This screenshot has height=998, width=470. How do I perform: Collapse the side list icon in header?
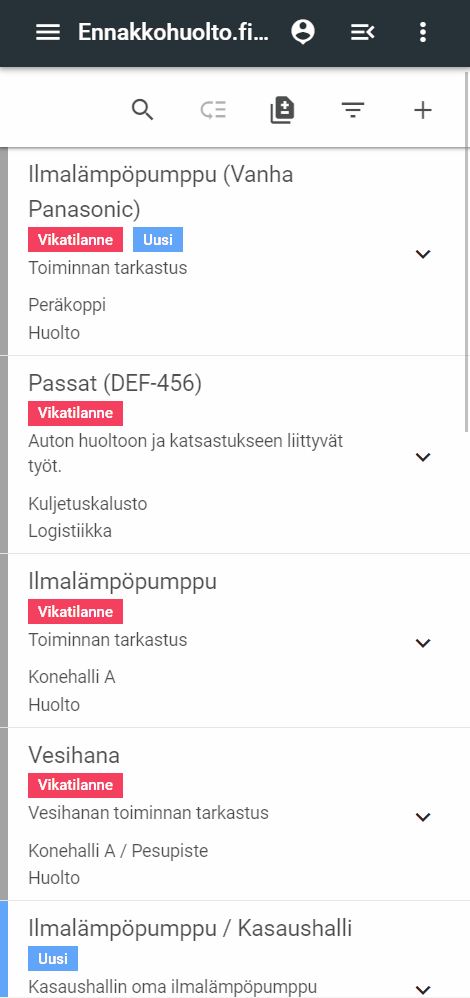point(362,32)
